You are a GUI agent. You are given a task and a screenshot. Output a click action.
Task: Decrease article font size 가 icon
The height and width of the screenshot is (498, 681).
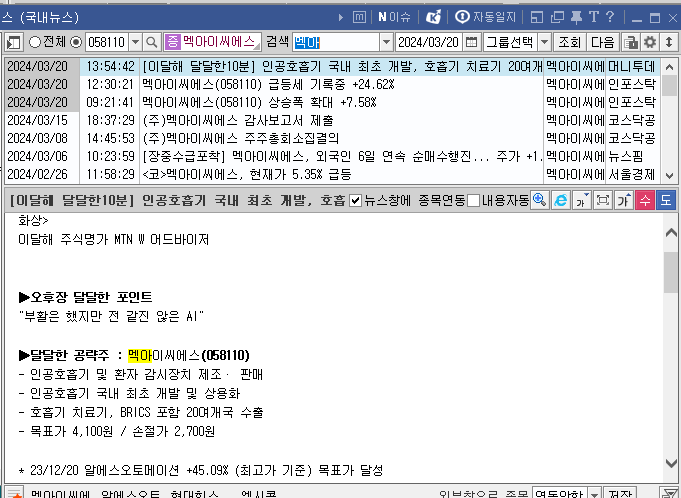pyautogui.click(x=582, y=200)
